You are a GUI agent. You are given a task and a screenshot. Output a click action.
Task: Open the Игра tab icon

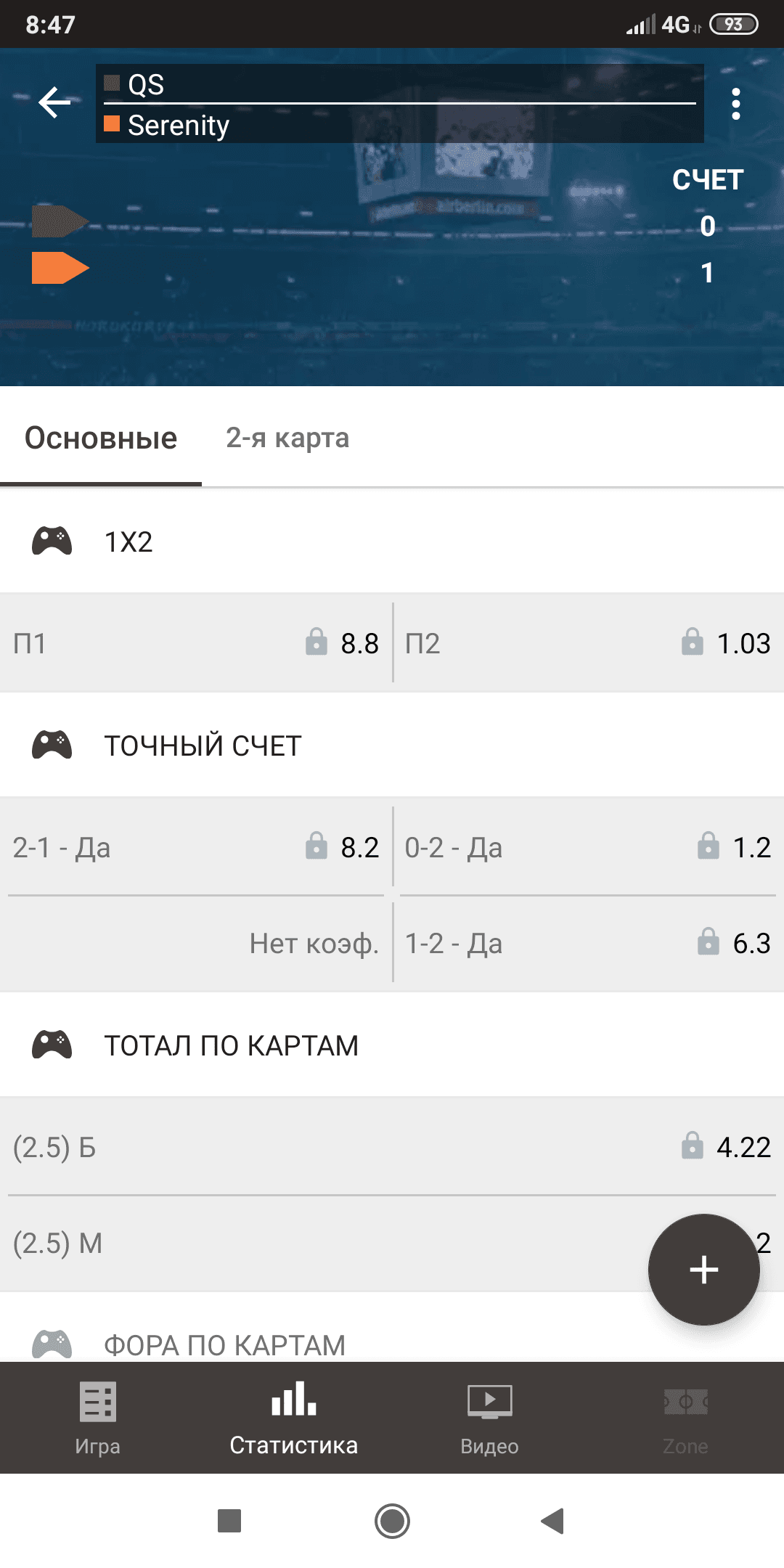coord(98,1401)
